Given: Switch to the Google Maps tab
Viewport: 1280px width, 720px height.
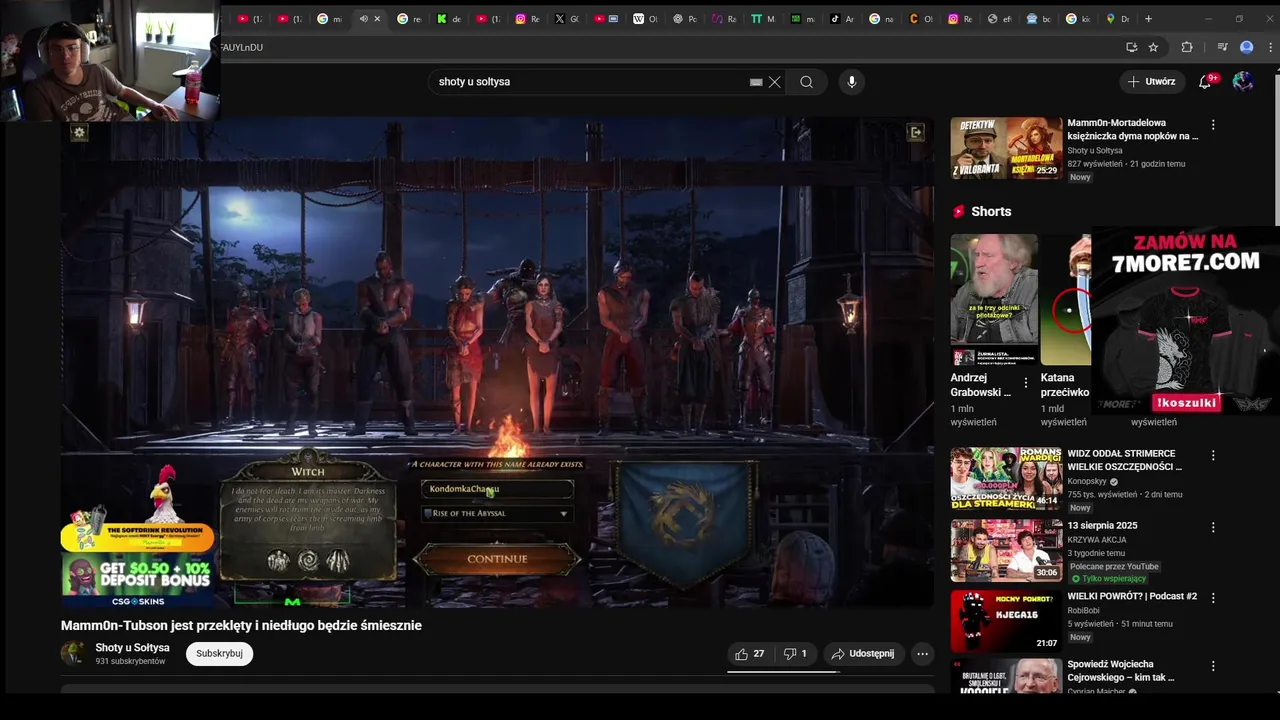Looking at the screenshot, I should 1118,19.
